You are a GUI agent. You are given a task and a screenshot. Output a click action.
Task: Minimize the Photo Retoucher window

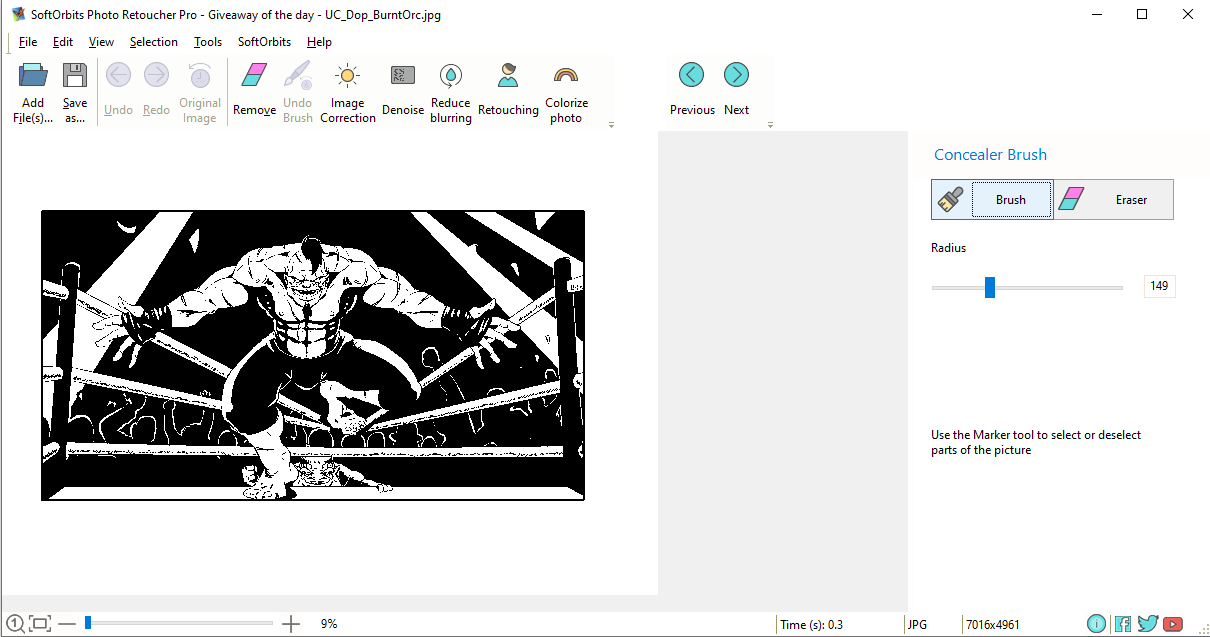pyautogui.click(x=1097, y=14)
